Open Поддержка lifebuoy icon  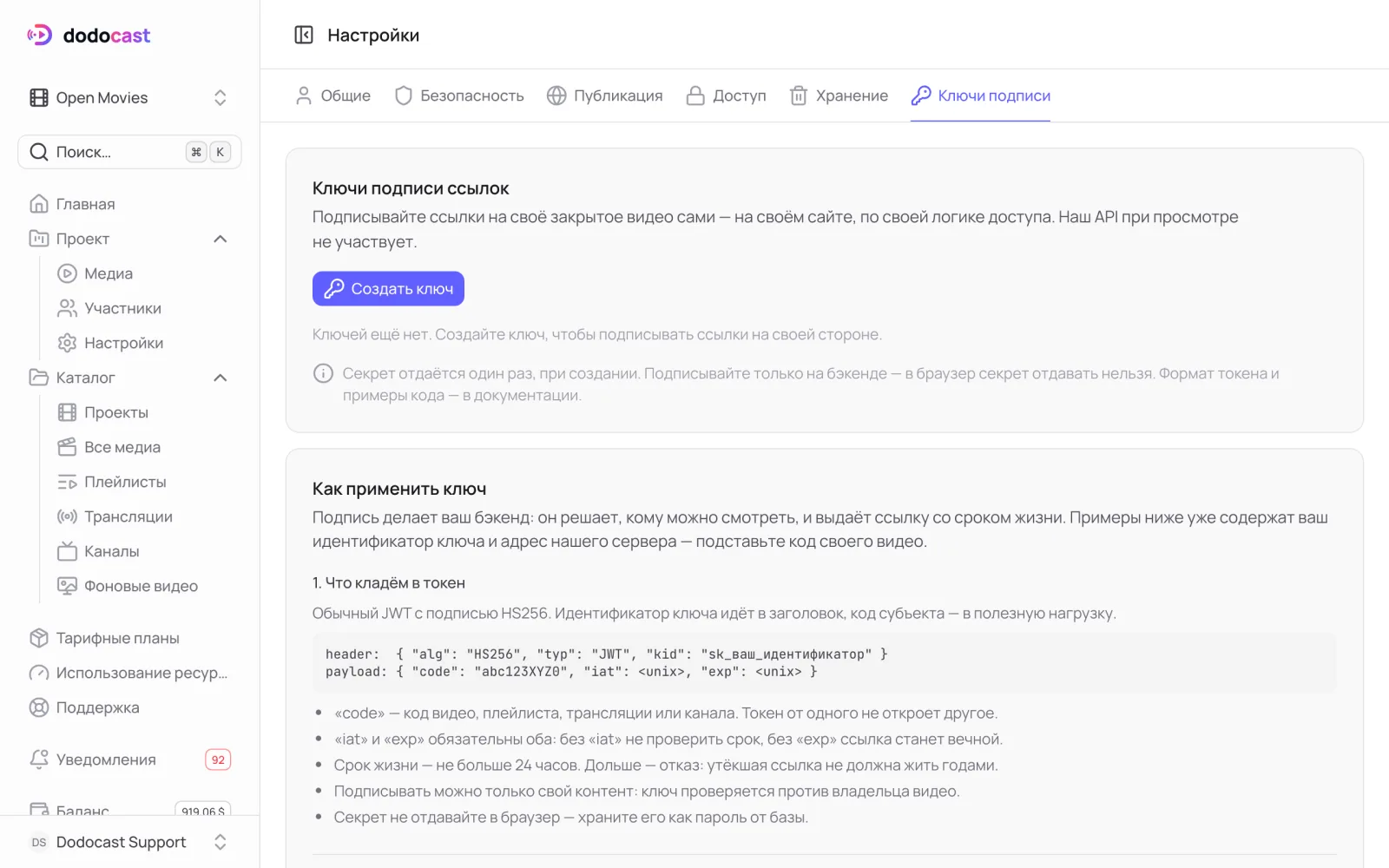[39, 707]
